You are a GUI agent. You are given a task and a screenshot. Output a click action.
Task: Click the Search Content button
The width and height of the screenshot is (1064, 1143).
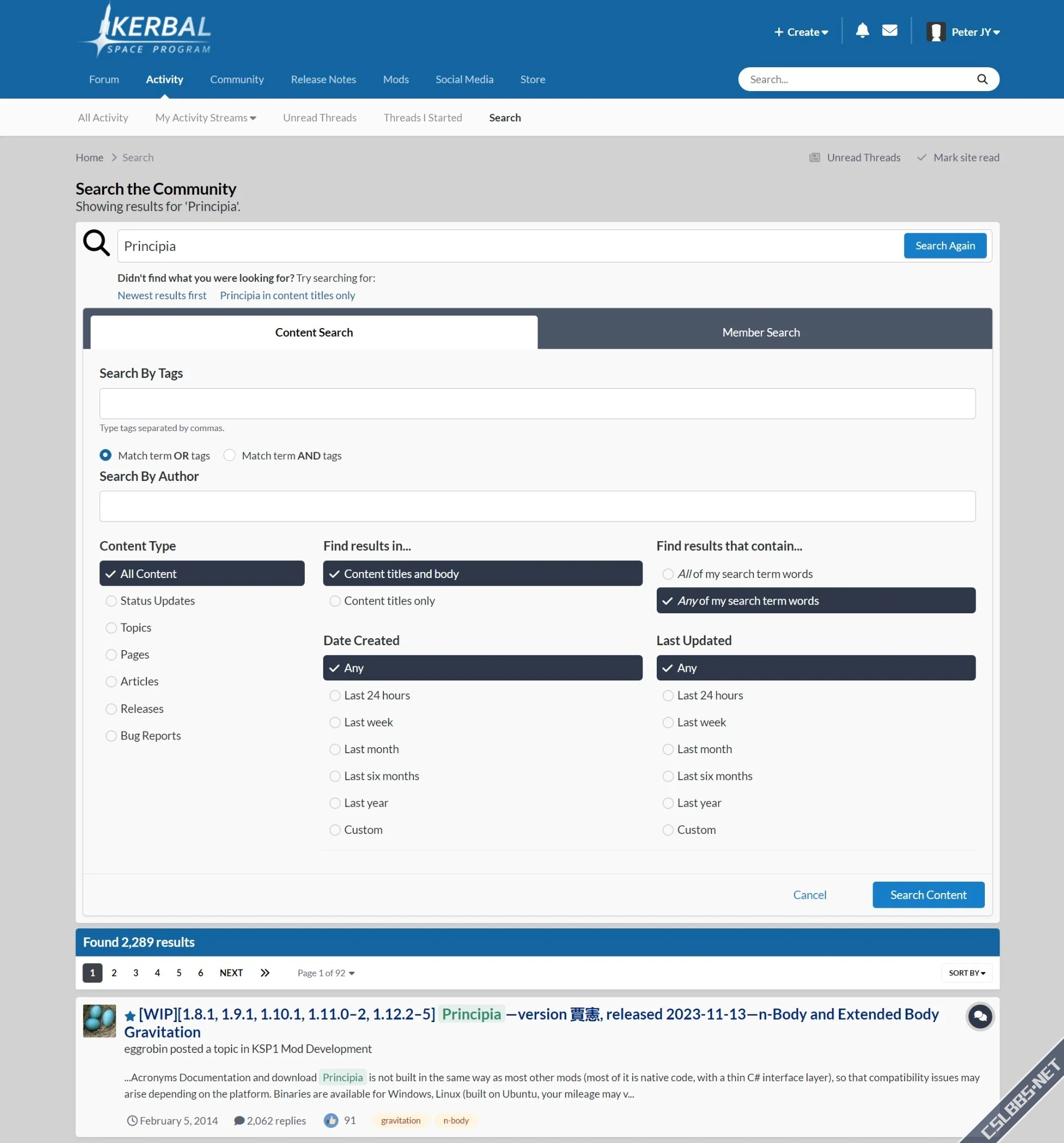point(928,895)
